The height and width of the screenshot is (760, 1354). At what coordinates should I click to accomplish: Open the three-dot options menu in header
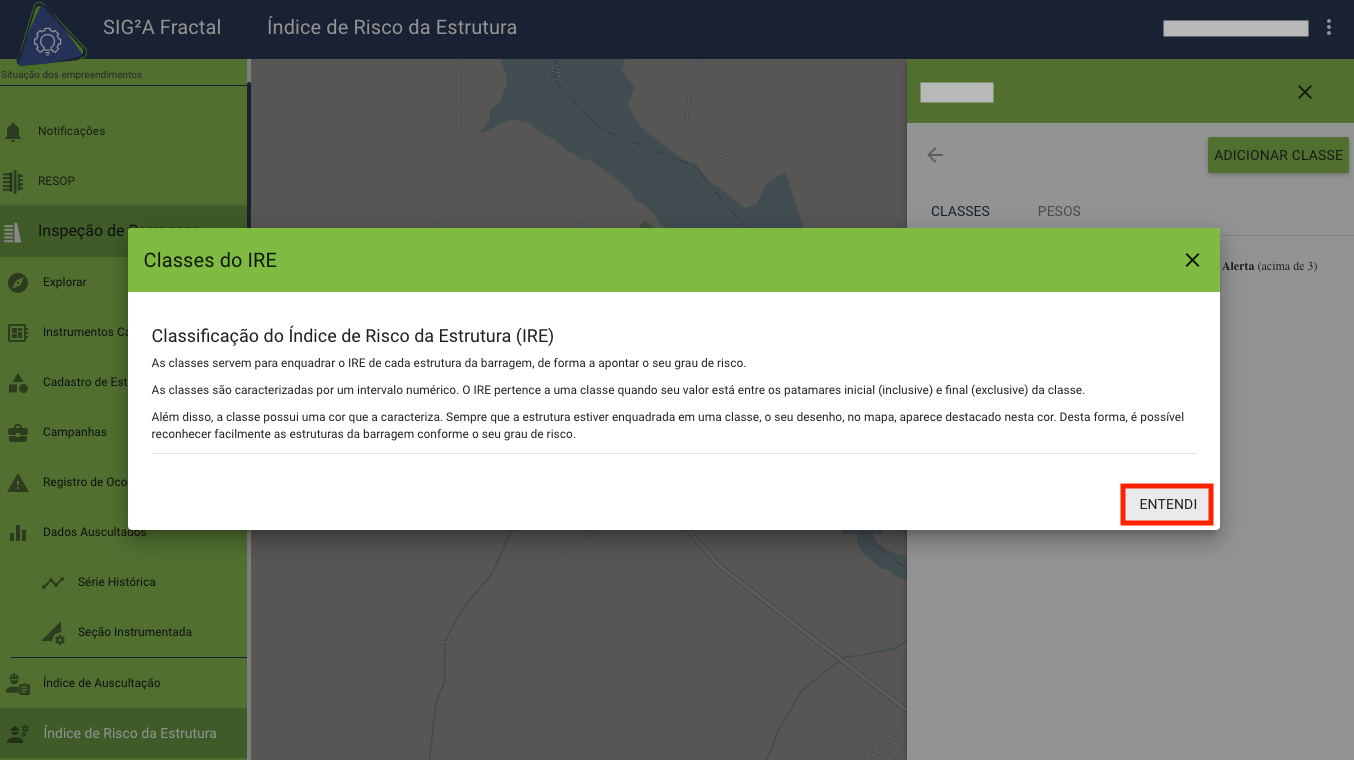click(1329, 28)
